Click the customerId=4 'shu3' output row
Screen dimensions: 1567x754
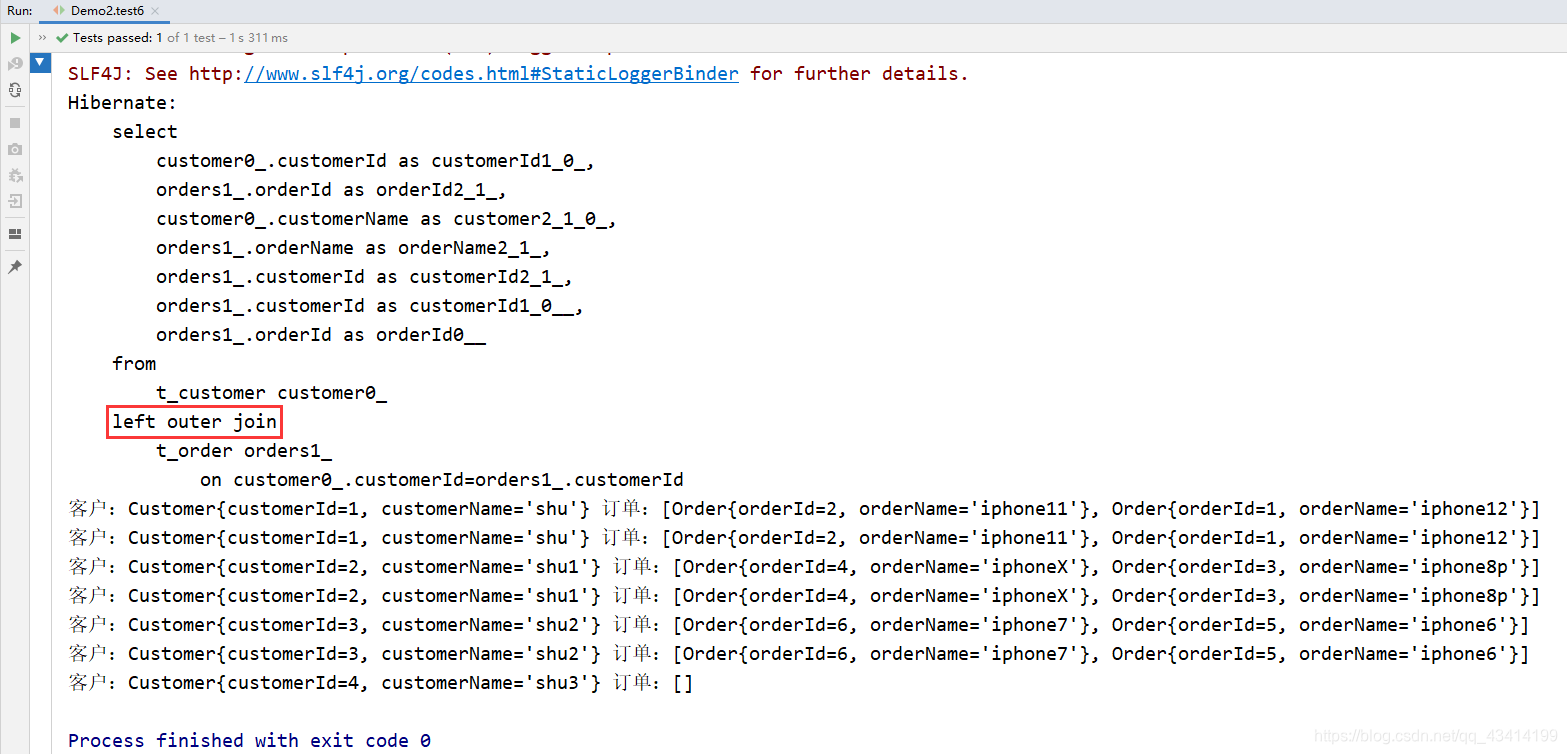tap(380, 683)
